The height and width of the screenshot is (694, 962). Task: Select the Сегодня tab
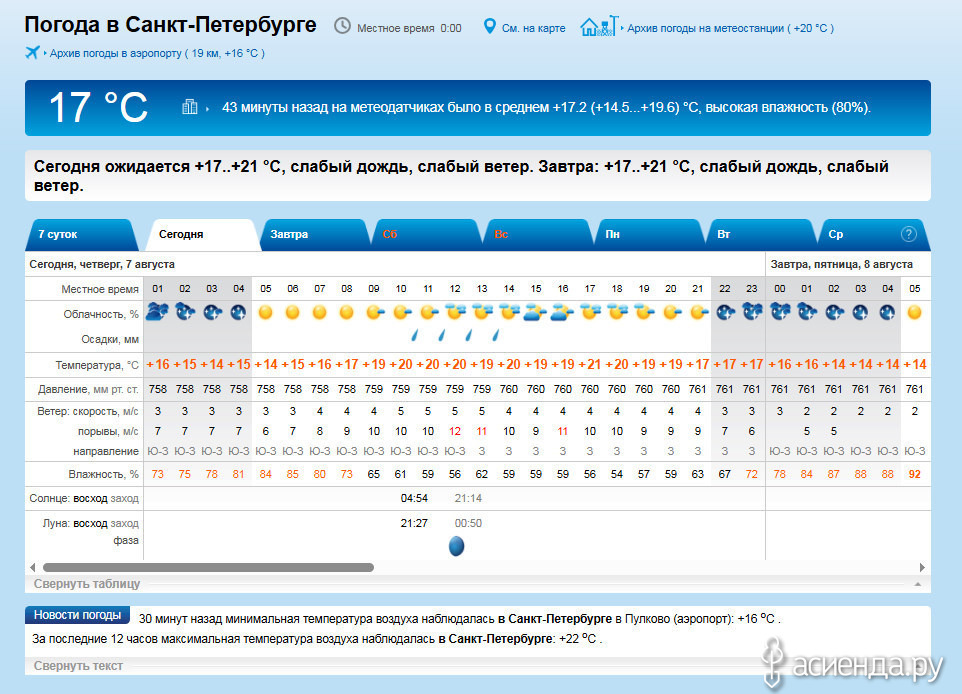(202, 234)
